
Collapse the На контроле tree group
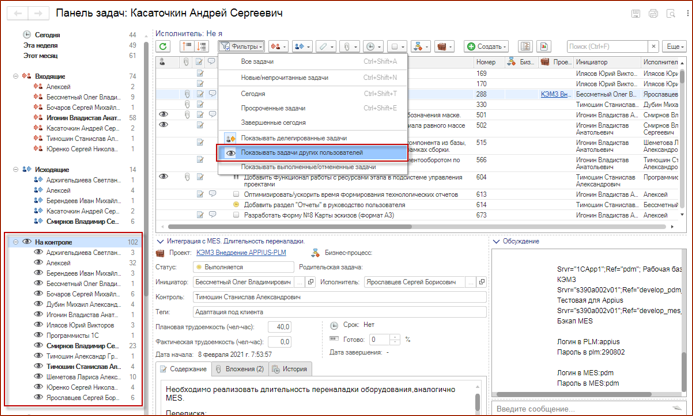click(15, 242)
